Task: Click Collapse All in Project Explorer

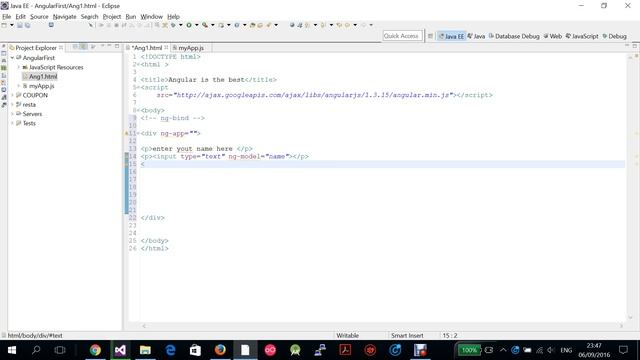Action: click(x=76, y=47)
